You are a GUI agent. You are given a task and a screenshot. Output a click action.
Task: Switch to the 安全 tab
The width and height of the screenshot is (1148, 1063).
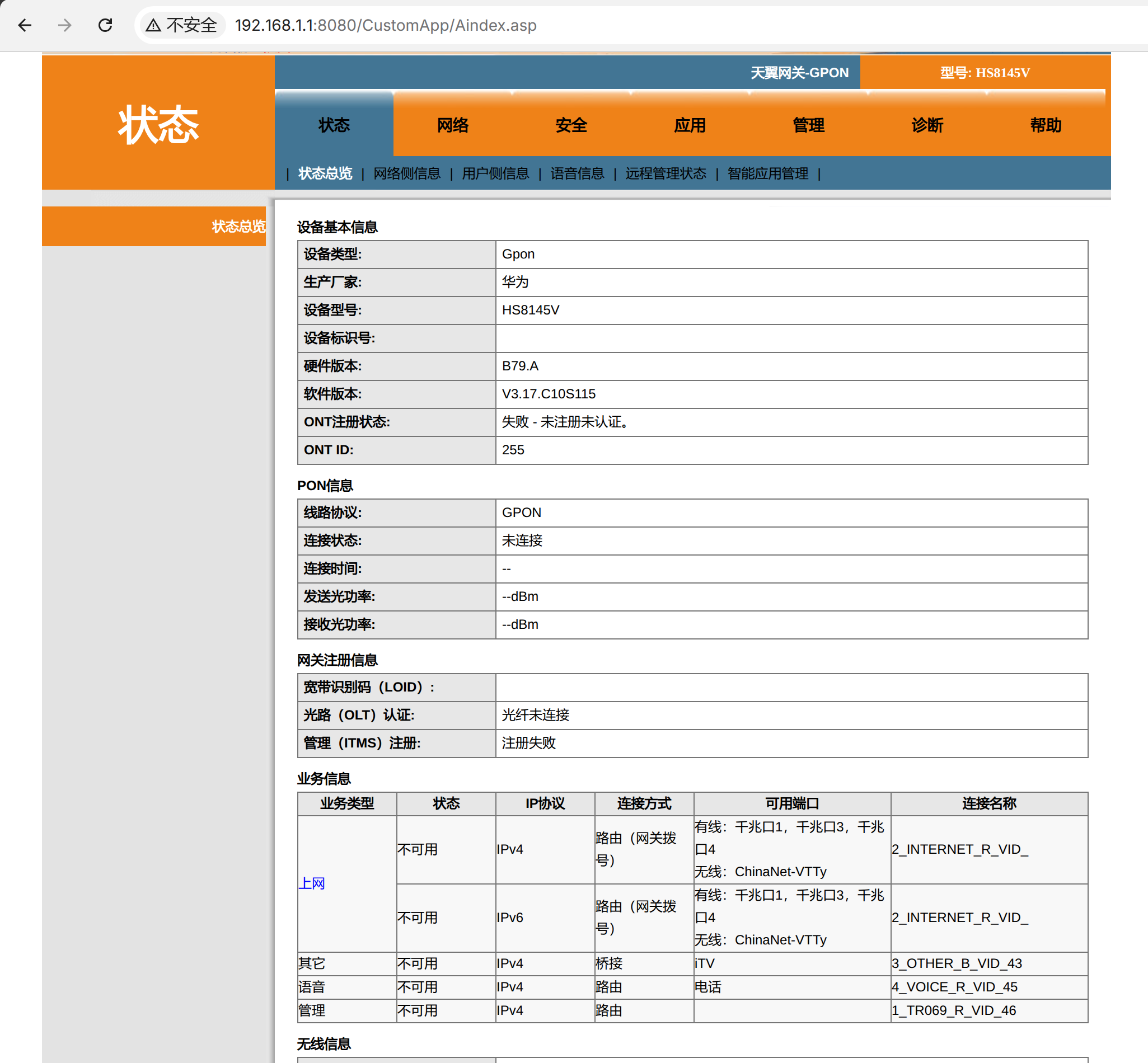pos(571,125)
